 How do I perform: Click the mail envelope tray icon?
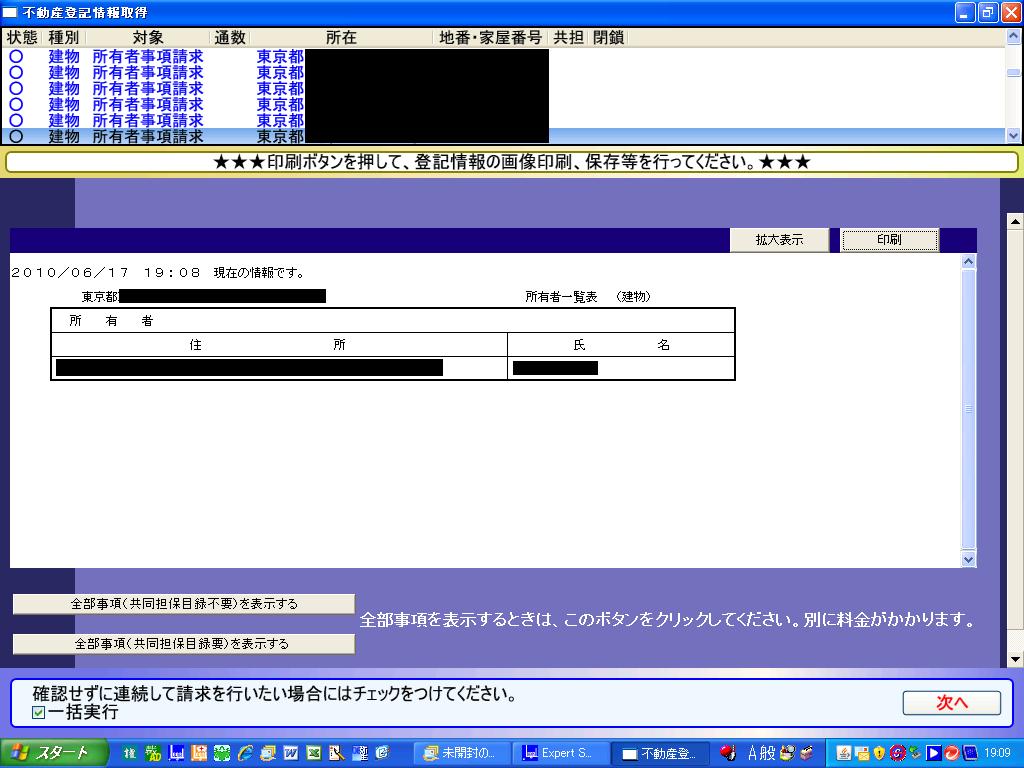[x=862, y=754]
